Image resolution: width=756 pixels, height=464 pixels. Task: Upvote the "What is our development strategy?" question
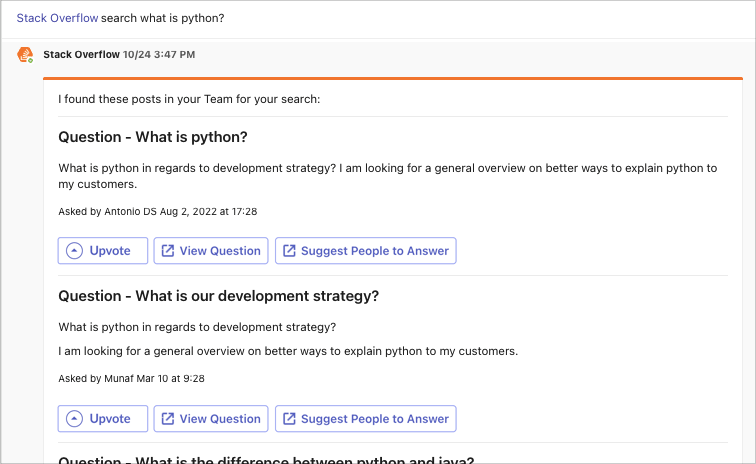[103, 419]
